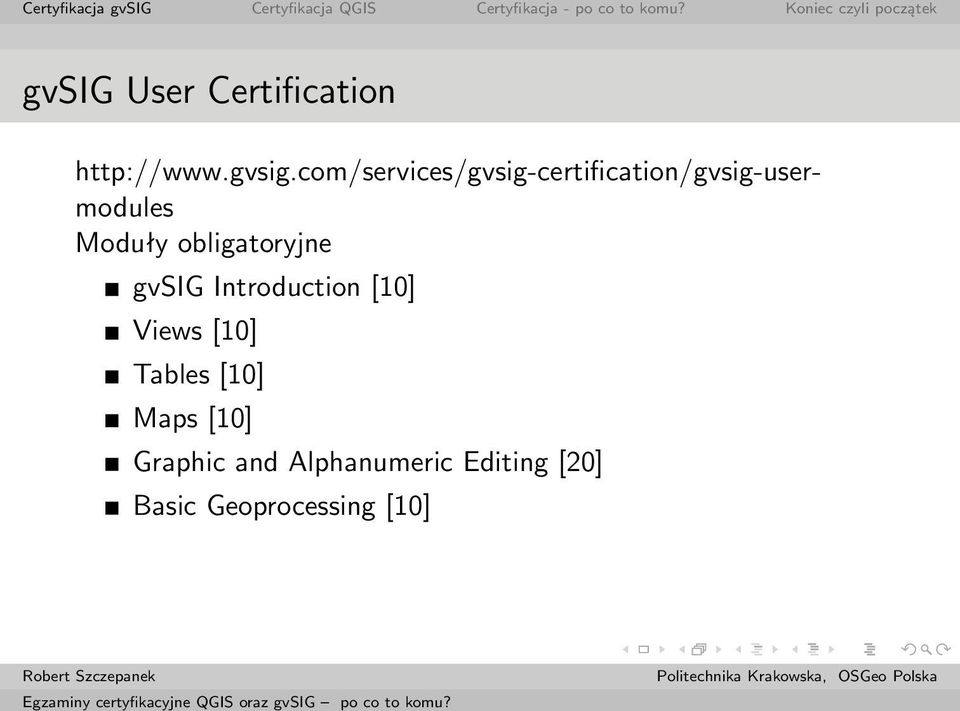Jump to Certyfikacja QGIS section
This screenshot has width=960, height=711.
(313, 9)
